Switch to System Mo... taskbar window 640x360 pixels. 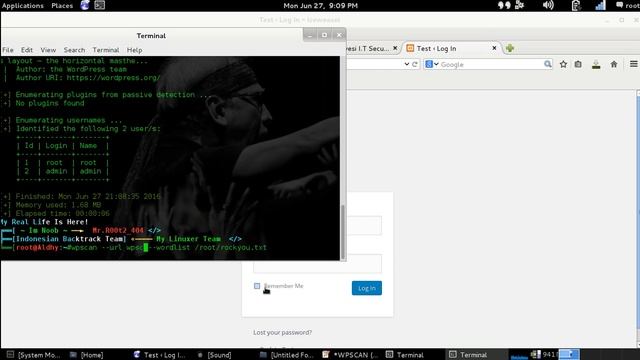(x=34, y=355)
